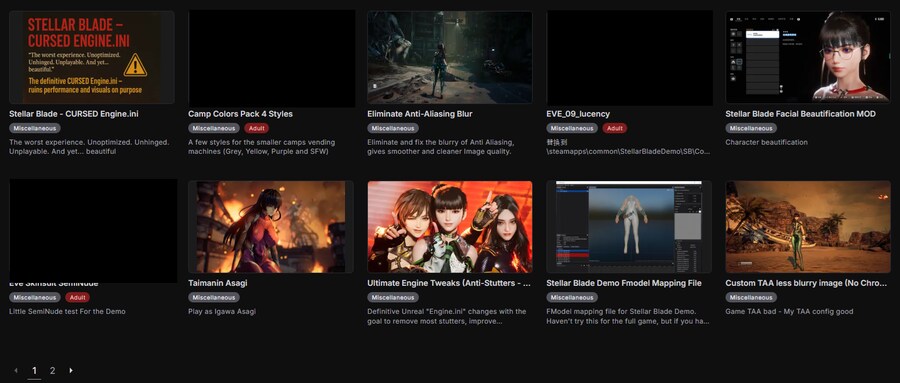Click Adult tag under EVE_09_lucency

click(615, 128)
